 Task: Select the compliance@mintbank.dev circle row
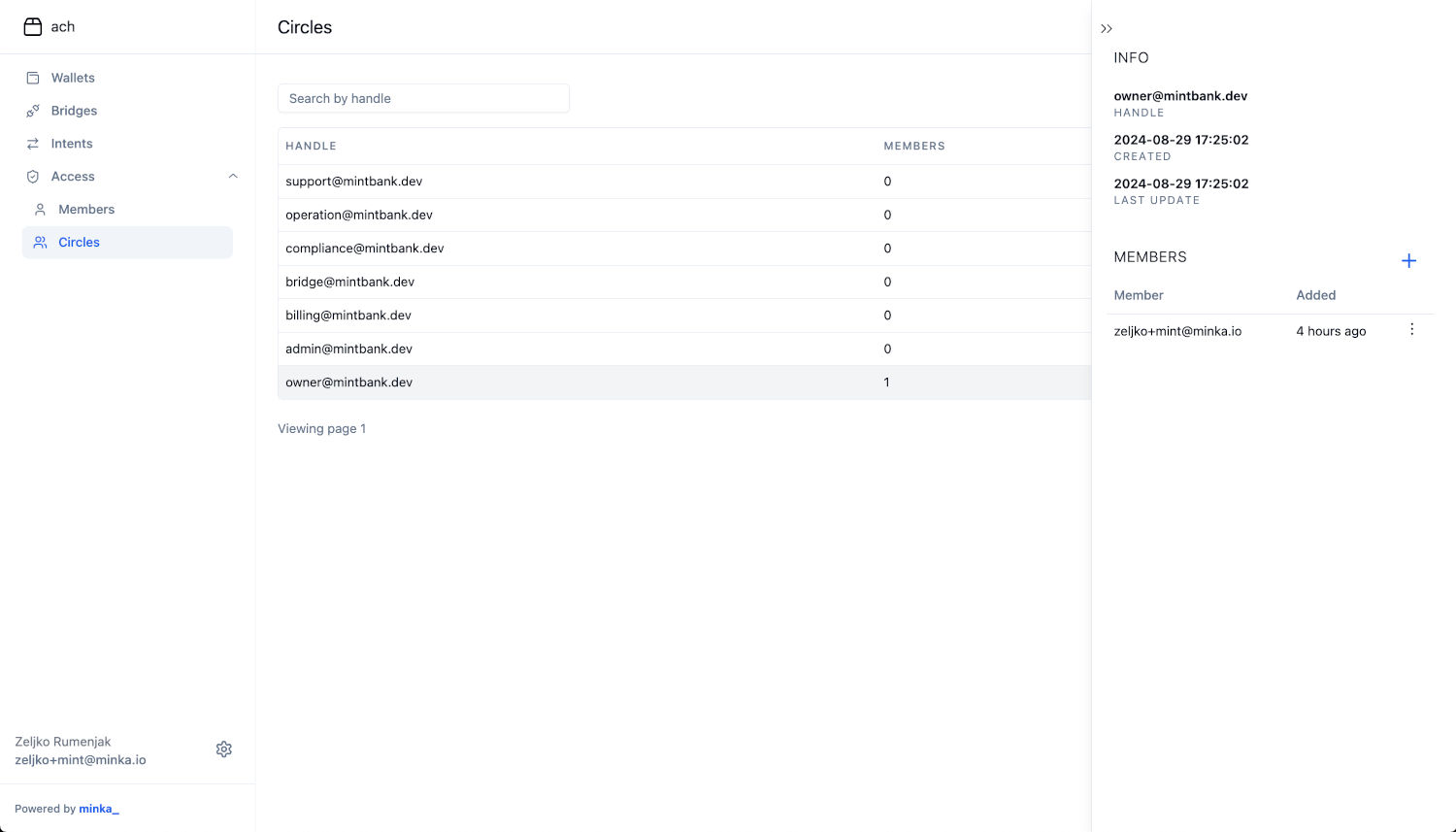point(365,249)
